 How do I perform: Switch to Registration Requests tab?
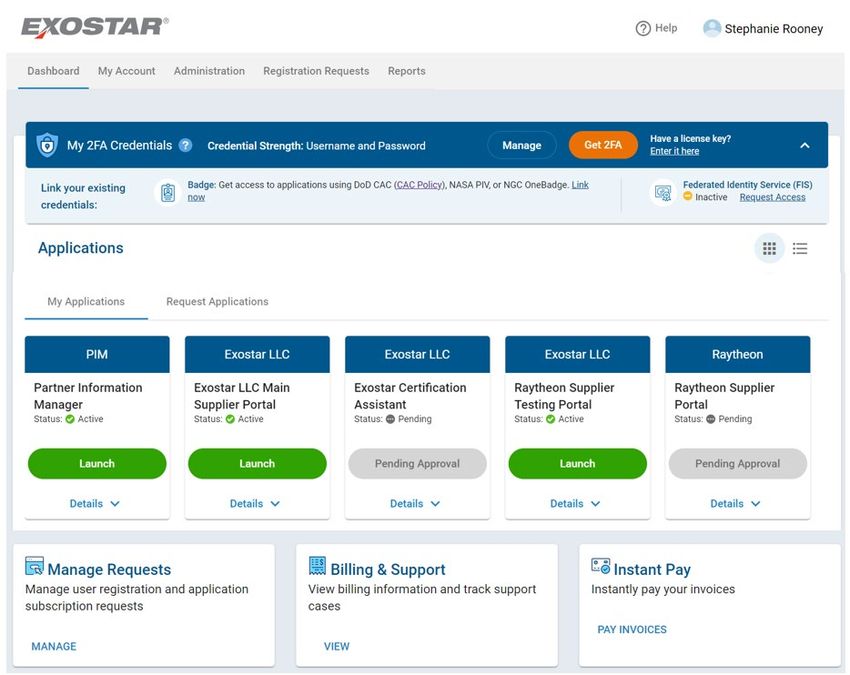pos(316,71)
